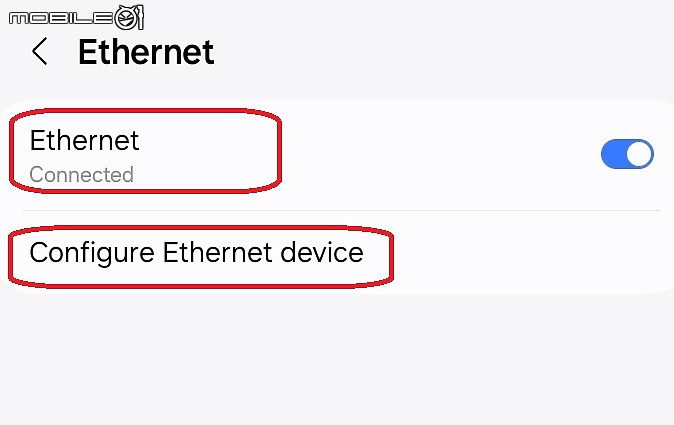674x425 pixels.
Task: Click the gray header space right of Ethernet title
Action: click(443, 52)
